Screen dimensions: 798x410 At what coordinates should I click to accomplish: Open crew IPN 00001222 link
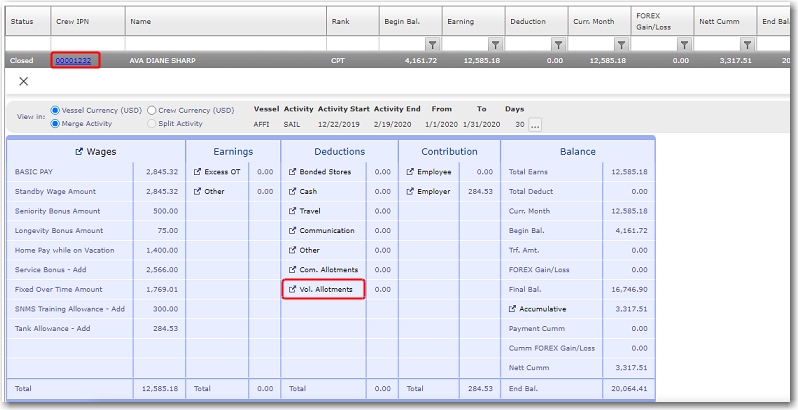76,61
